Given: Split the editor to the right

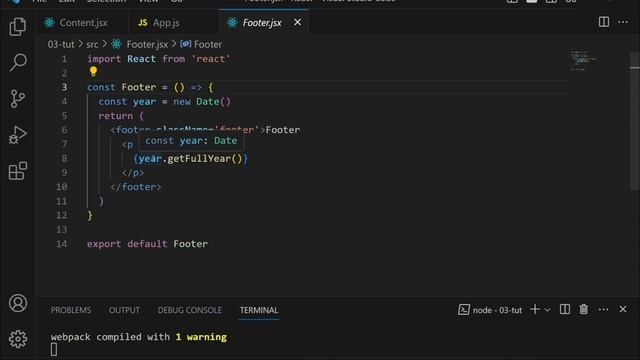Looking at the screenshot, I should pyautogui.click(x=604, y=22).
